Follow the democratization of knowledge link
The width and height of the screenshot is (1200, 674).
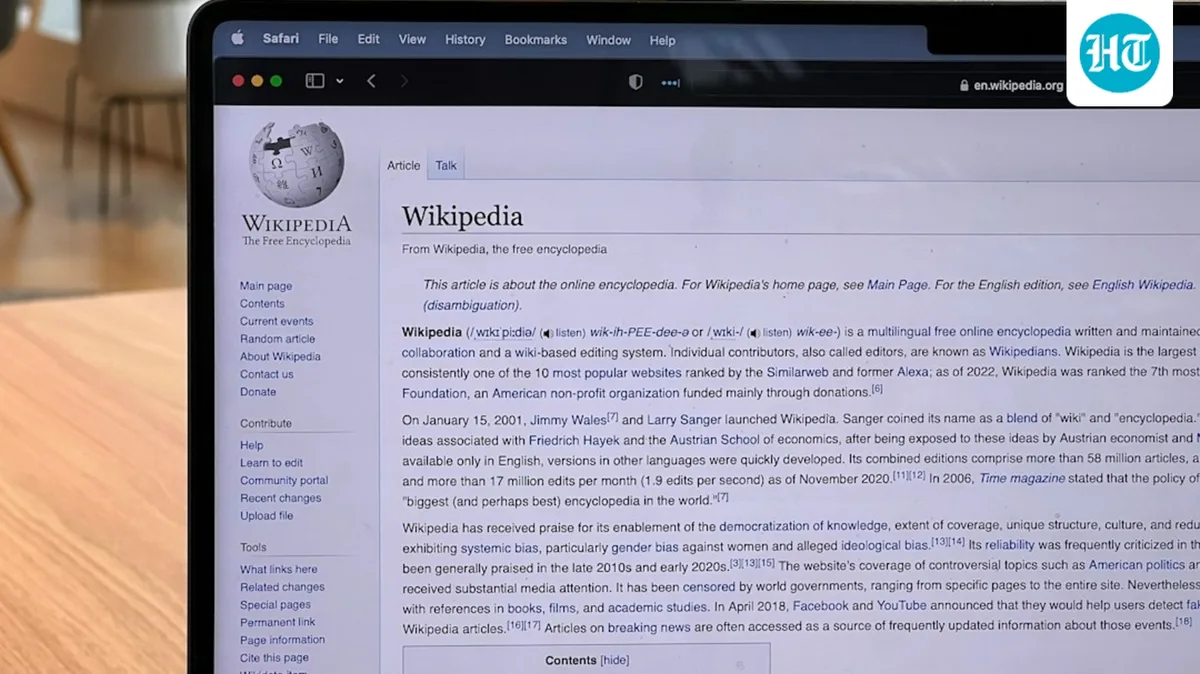pyautogui.click(x=803, y=526)
